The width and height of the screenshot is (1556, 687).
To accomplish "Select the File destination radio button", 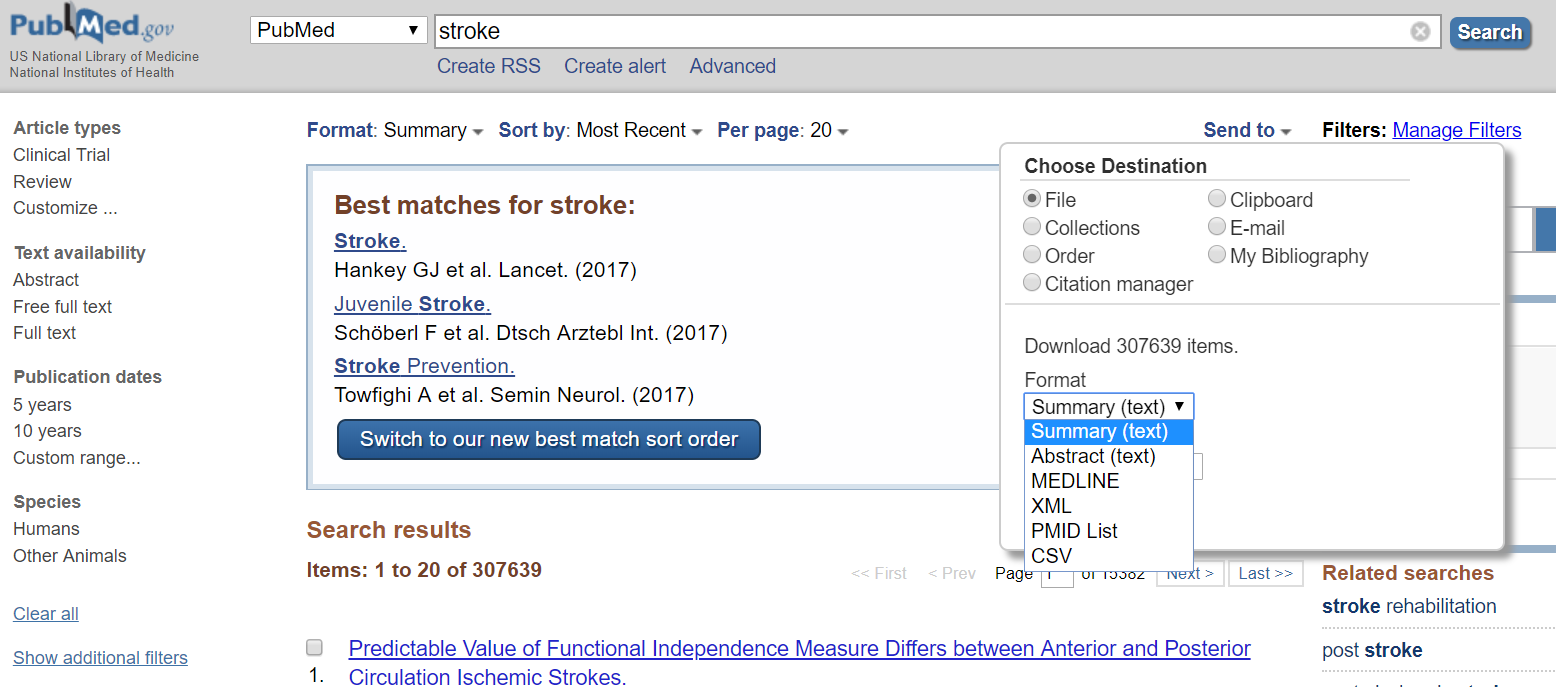I will (1033, 199).
